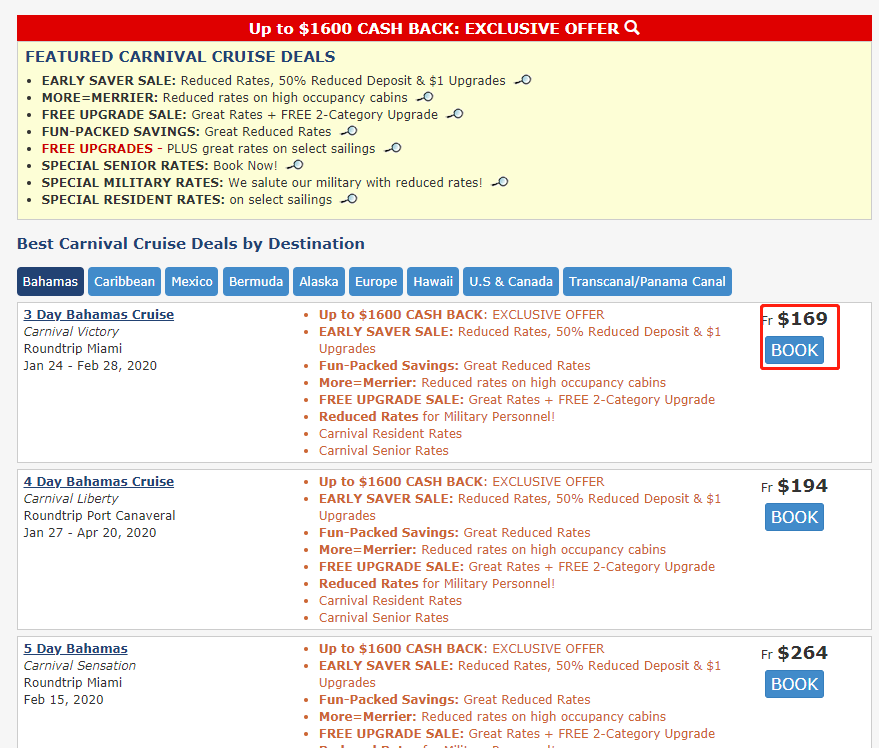Click Military Personnel rates under 4 Day cruise
879x748 pixels.
point(437,584)
